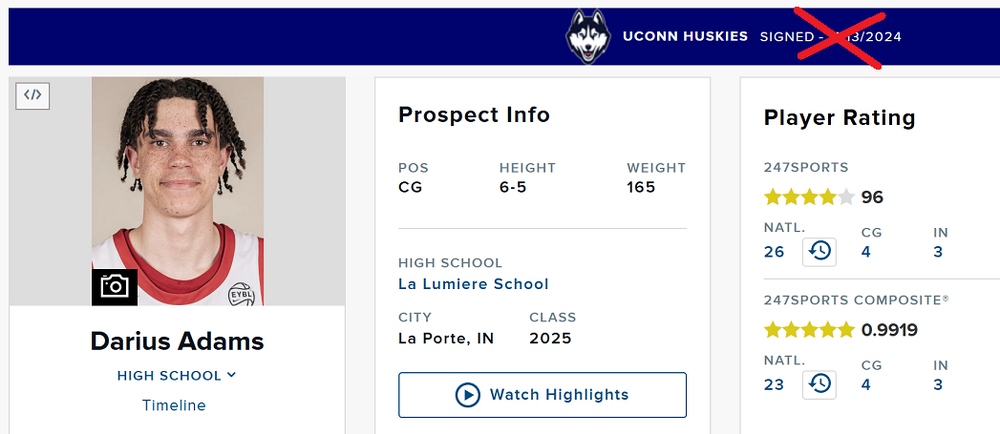Screen dimensions: 1000x434
Task: Open 247Sports Composite ranking history icon
Action: click(x=820, y=383)
